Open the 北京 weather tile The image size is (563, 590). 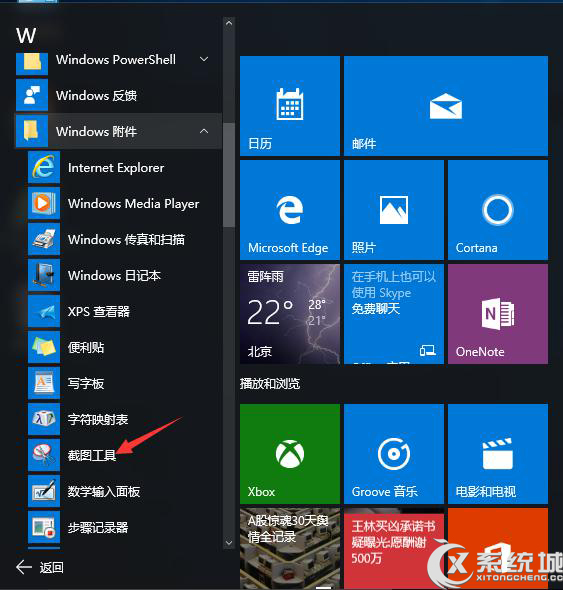290,314
